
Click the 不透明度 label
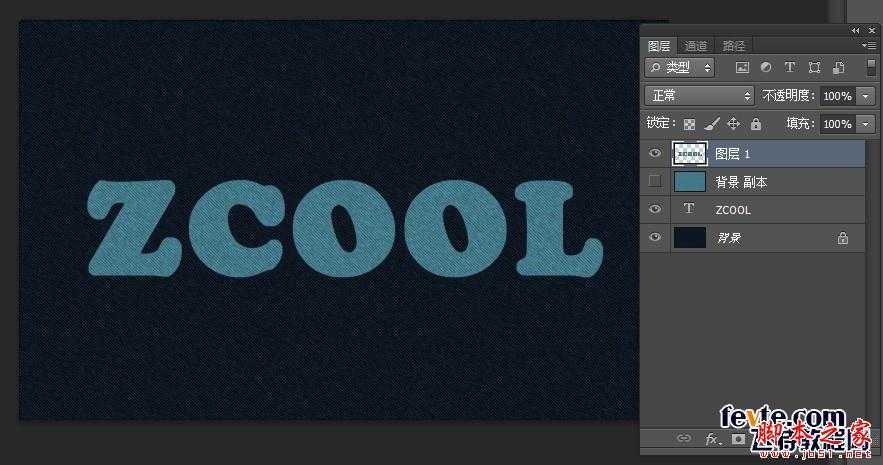(x=788, y=96)
